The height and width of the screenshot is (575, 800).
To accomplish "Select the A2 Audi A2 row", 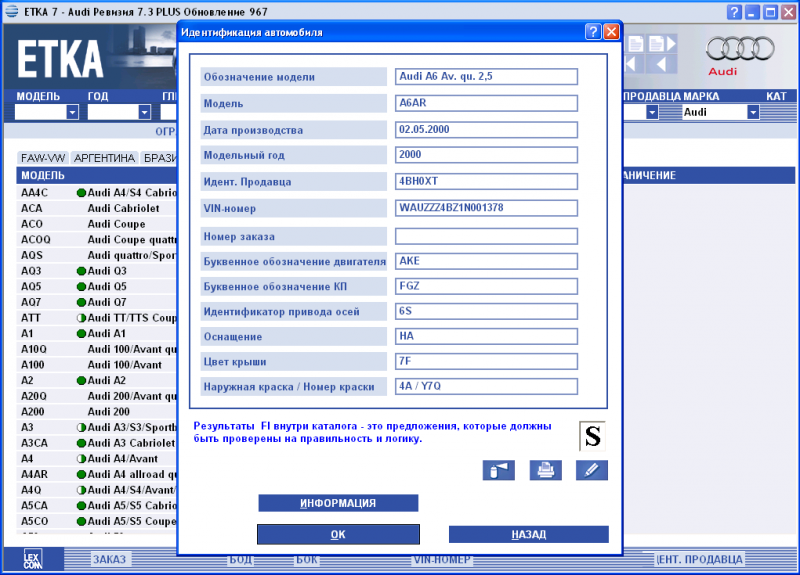I will pos(97,380).
